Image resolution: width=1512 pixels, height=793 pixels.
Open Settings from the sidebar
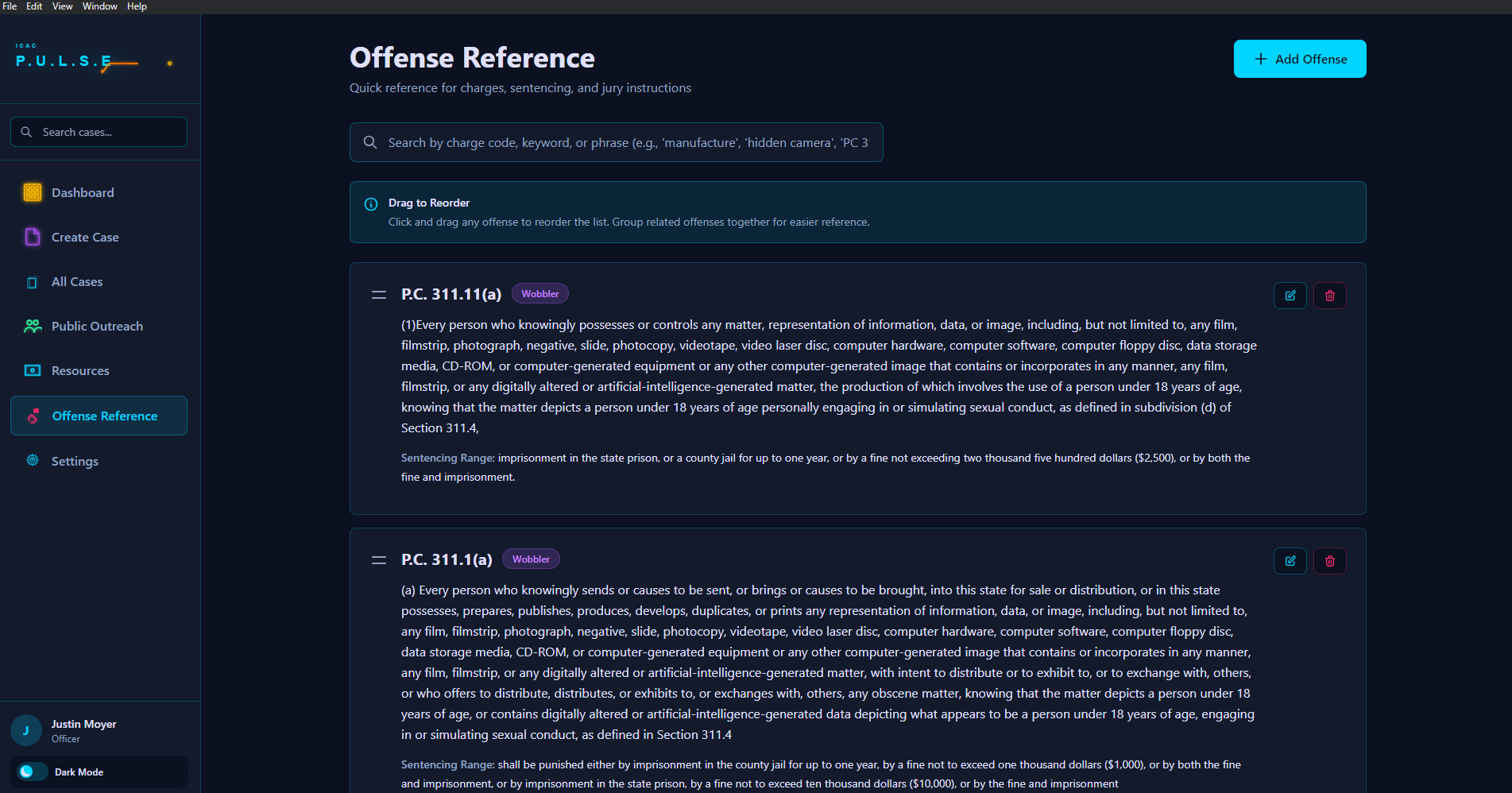75,461
